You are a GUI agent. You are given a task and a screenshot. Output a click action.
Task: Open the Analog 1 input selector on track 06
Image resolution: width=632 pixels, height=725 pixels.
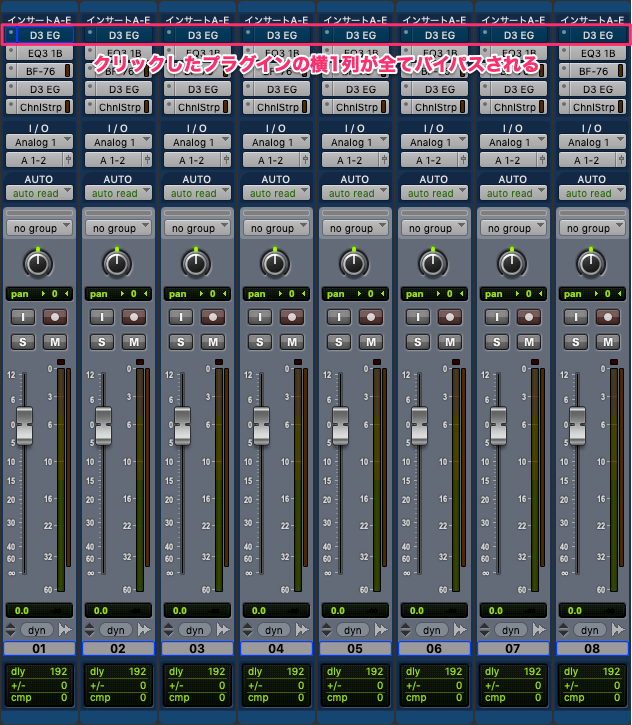[x=434, y=142]
